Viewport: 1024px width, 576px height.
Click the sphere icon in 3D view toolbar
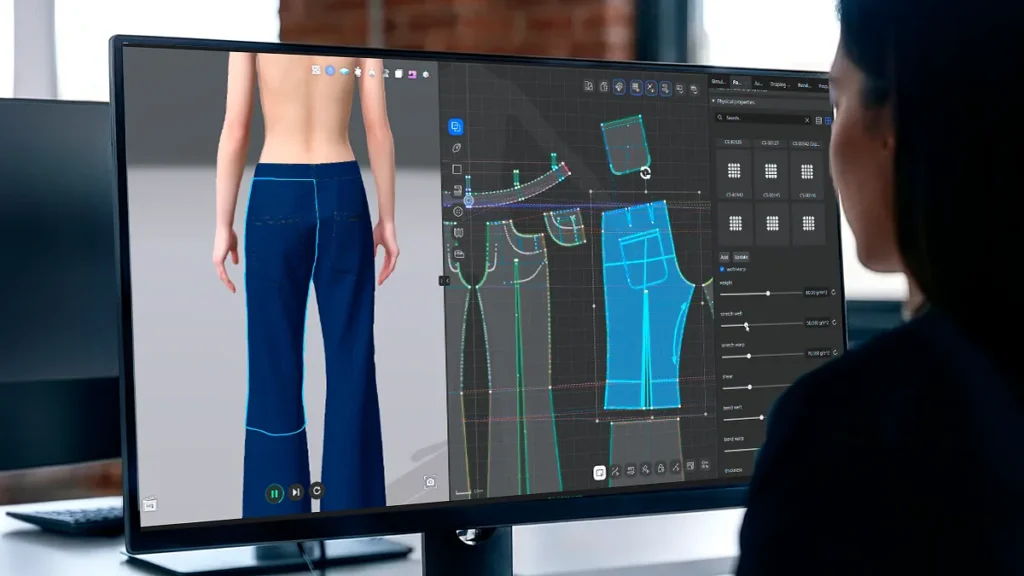(x=426, y=75)
